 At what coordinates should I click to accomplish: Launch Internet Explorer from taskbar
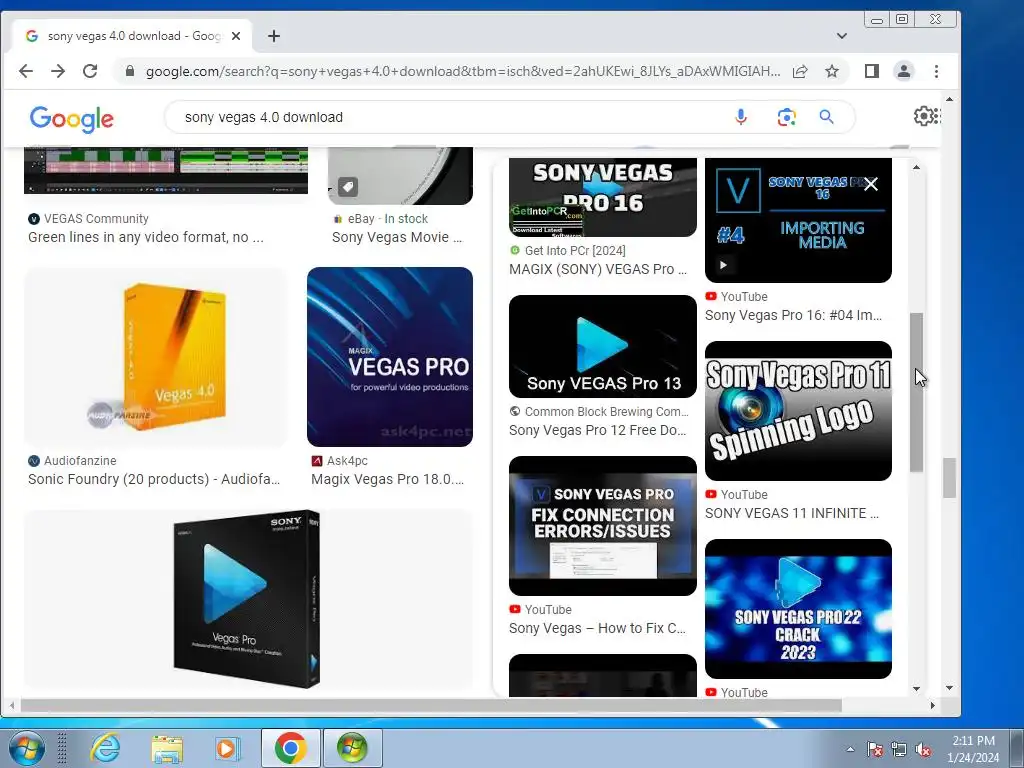pyautogui.click(x=104, y=748)
